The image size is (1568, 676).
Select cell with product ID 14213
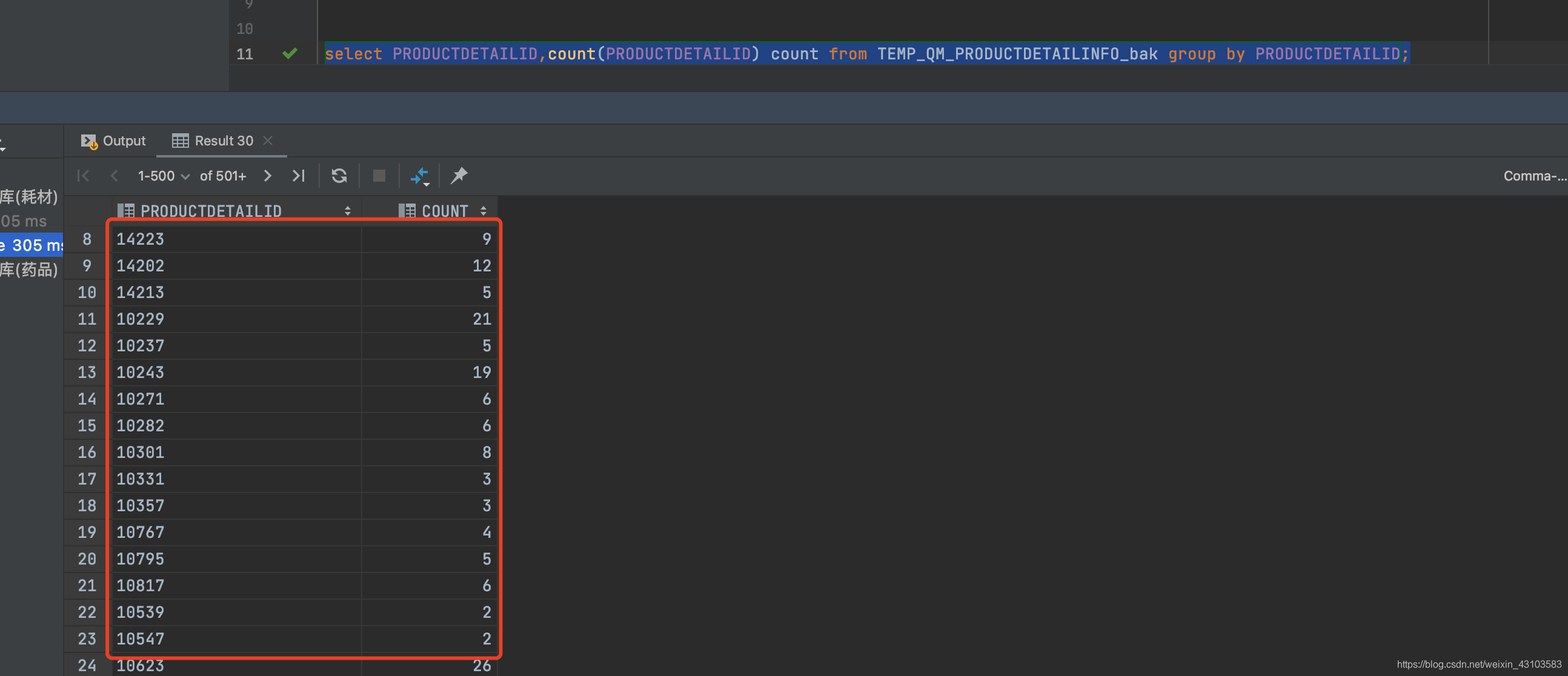click(237, 293)
